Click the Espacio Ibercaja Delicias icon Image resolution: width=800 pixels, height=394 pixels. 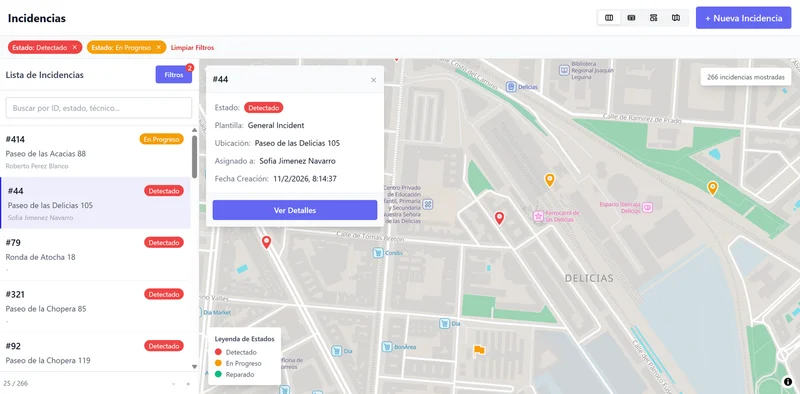(x=647, y=207)
